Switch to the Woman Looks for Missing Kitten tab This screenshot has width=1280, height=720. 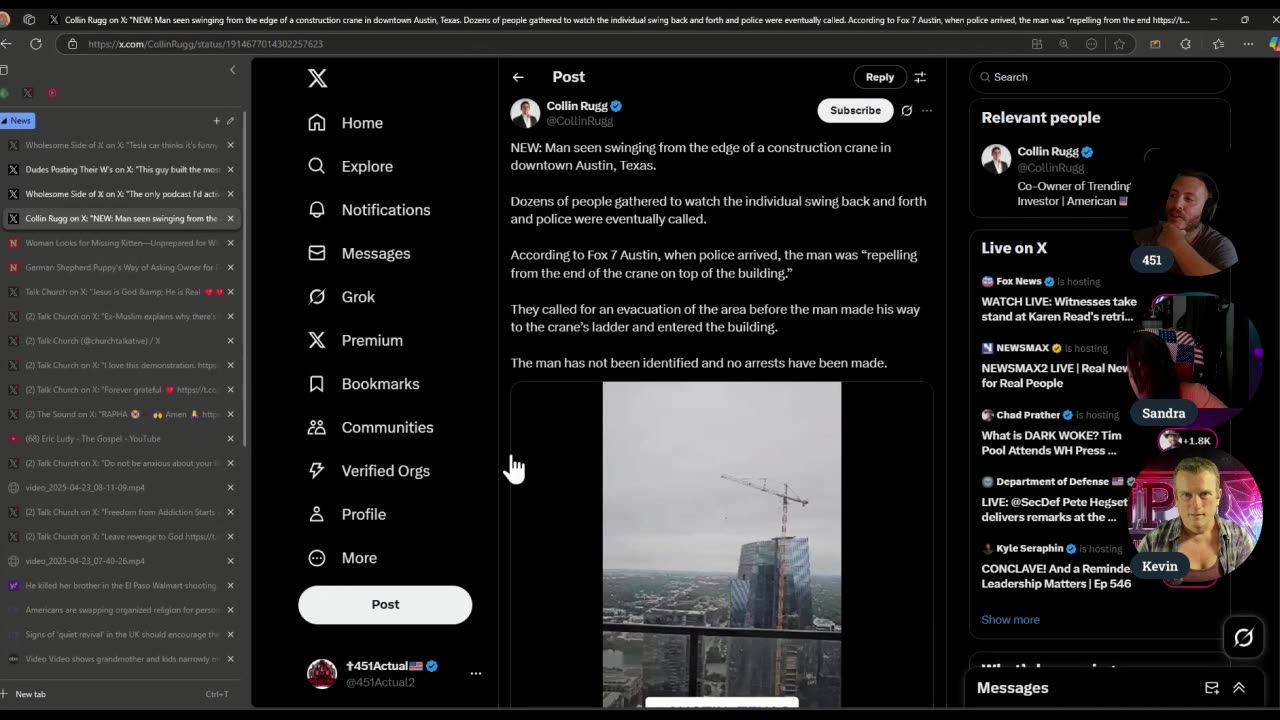(x=122, y=243)
